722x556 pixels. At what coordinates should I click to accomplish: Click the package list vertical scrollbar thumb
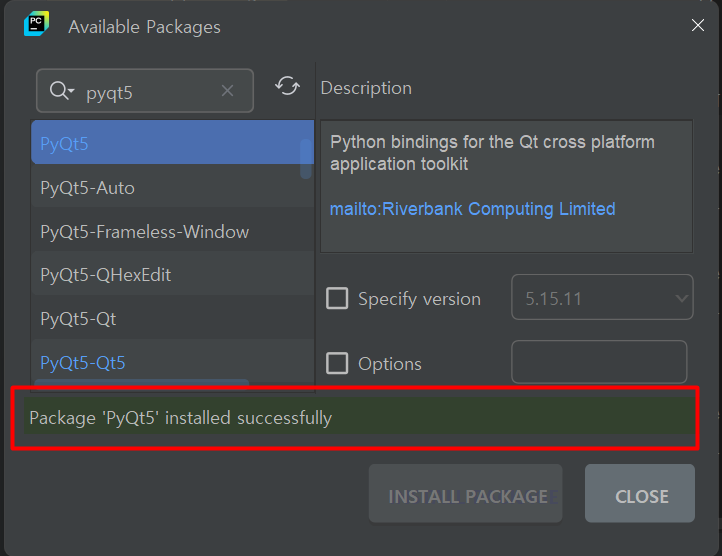point(306,158)
